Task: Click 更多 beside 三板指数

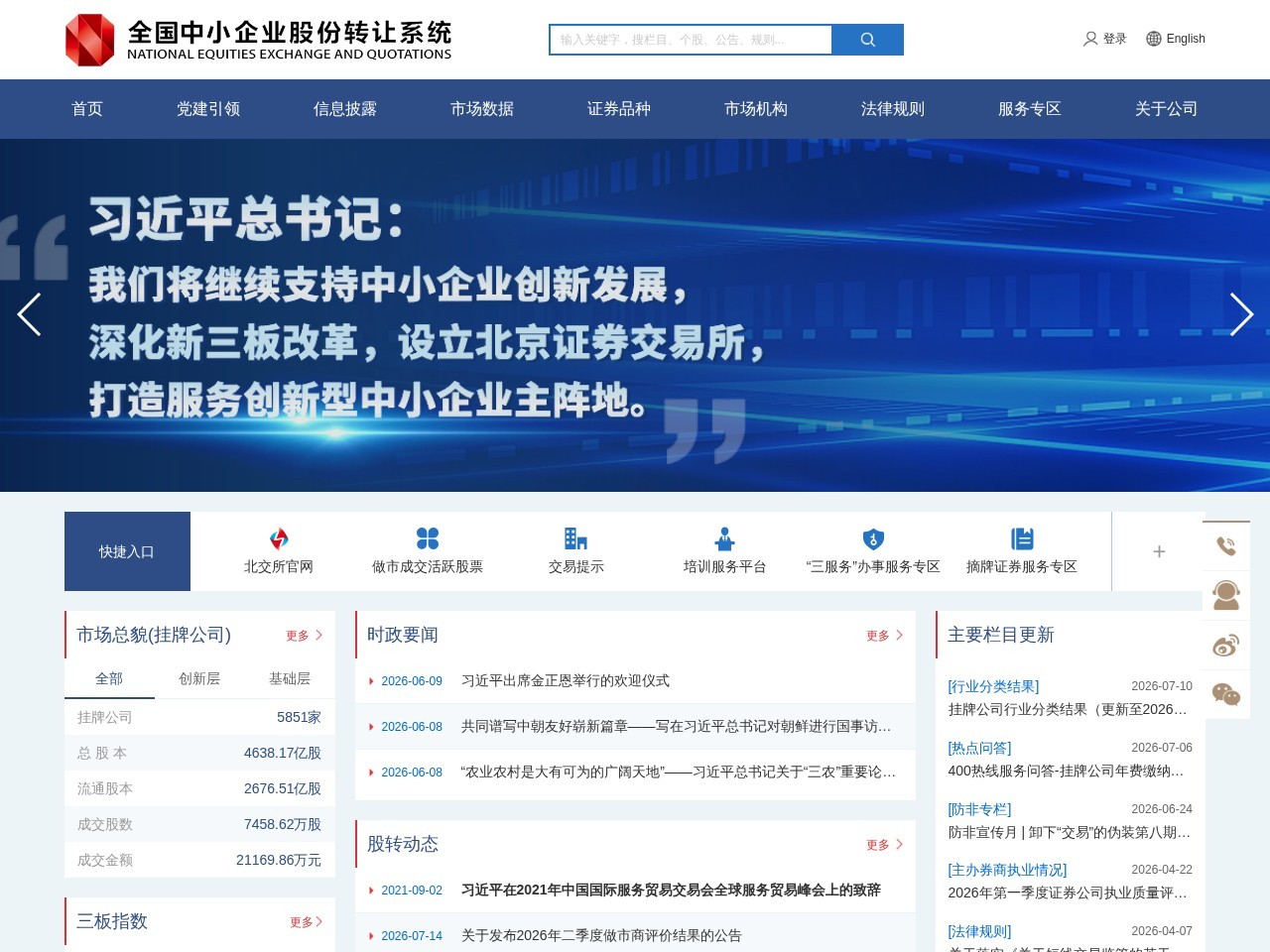Action: (306, 922)
